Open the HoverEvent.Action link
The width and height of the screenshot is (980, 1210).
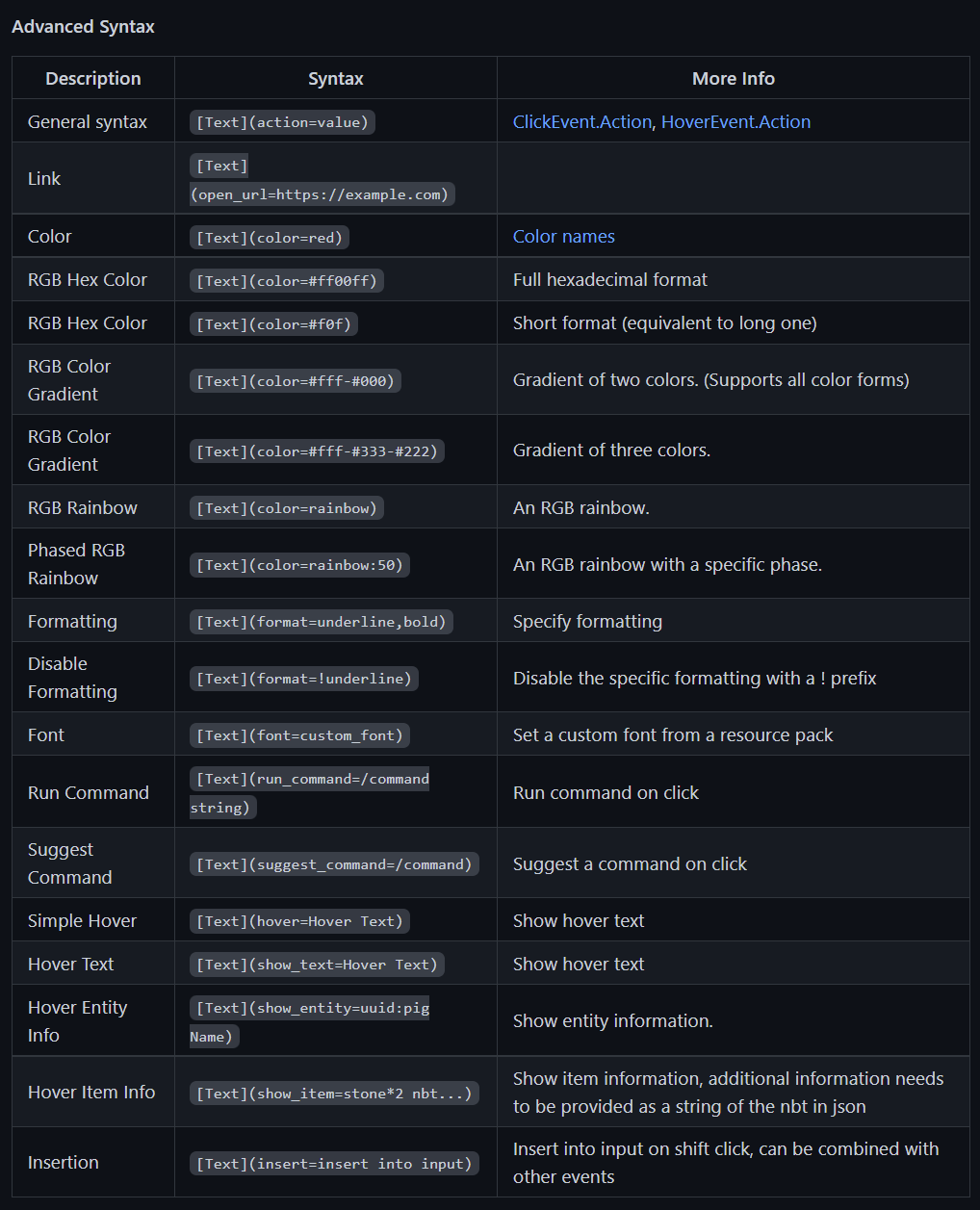[736, 122]
